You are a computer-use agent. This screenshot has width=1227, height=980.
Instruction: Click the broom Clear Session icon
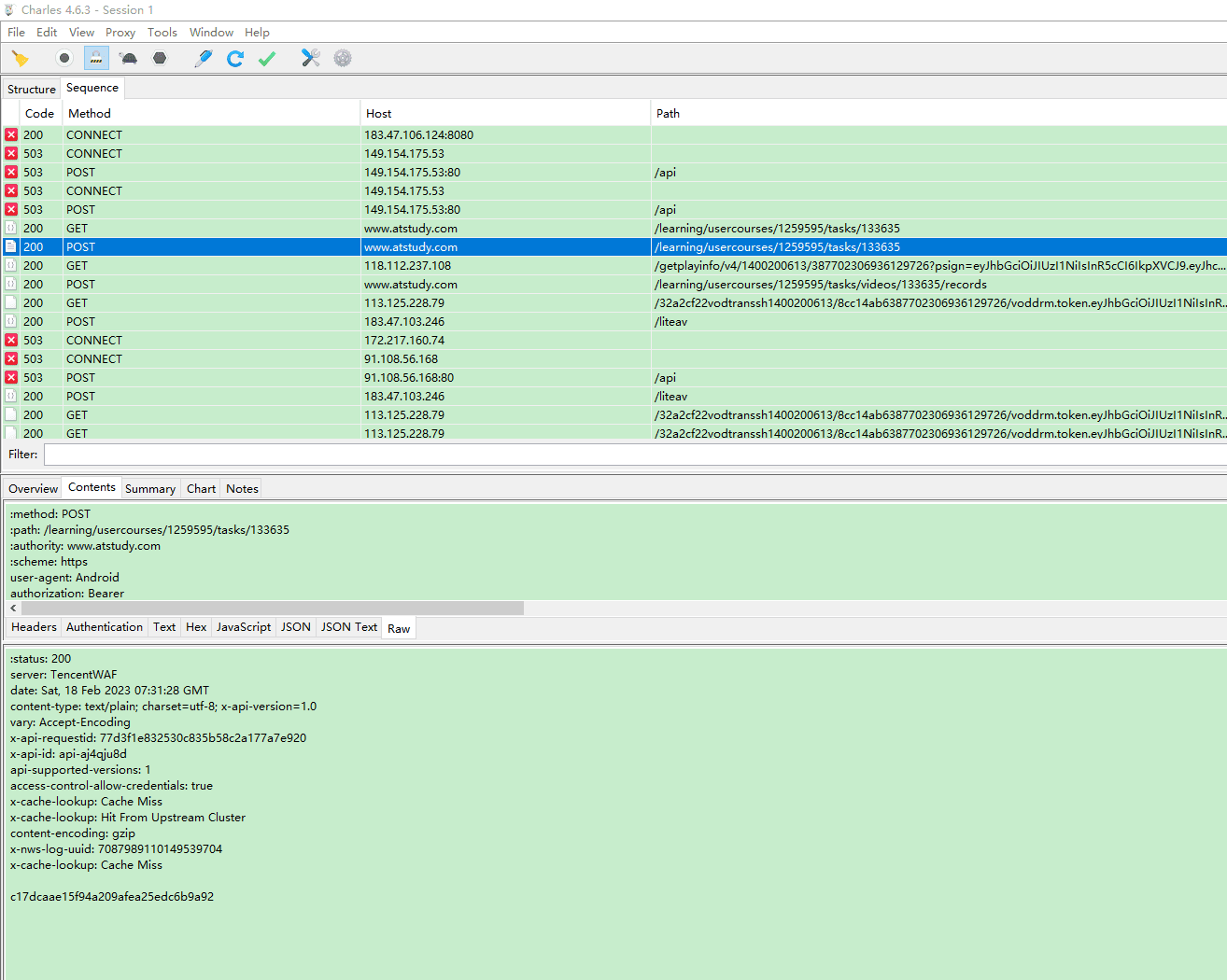click(x=20, y=58)
